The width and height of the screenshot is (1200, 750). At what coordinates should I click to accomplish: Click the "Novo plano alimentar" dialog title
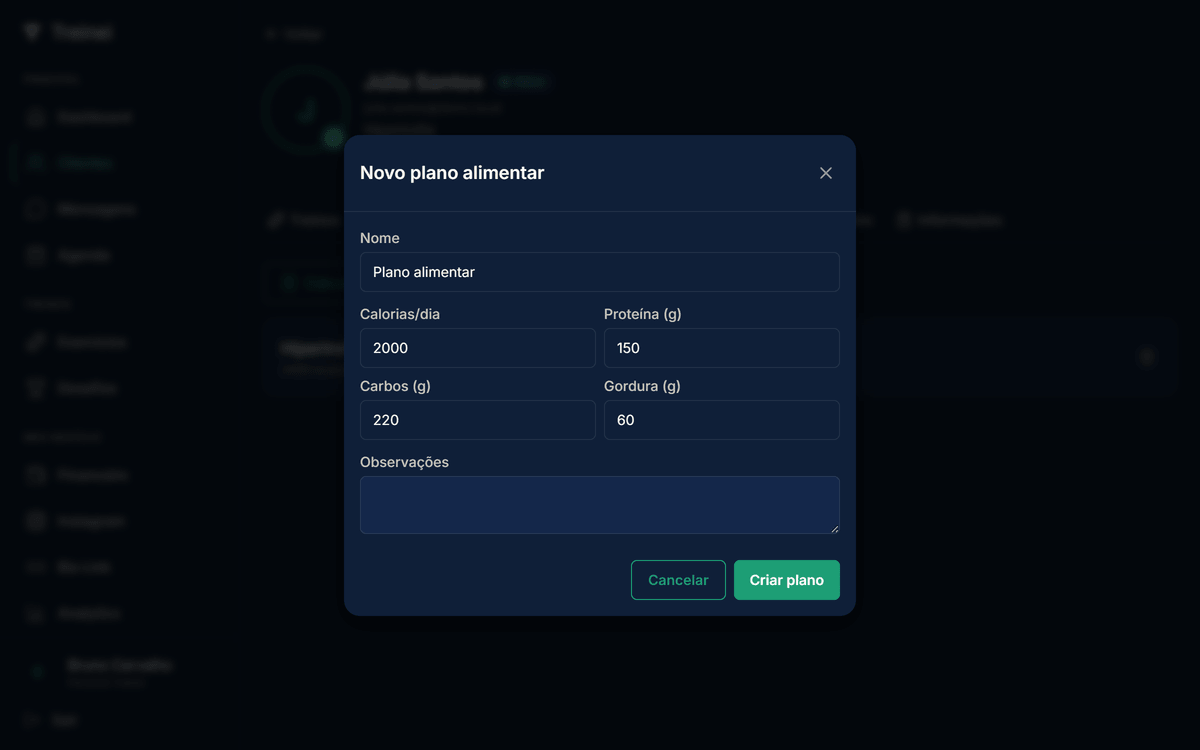[452, 173]
